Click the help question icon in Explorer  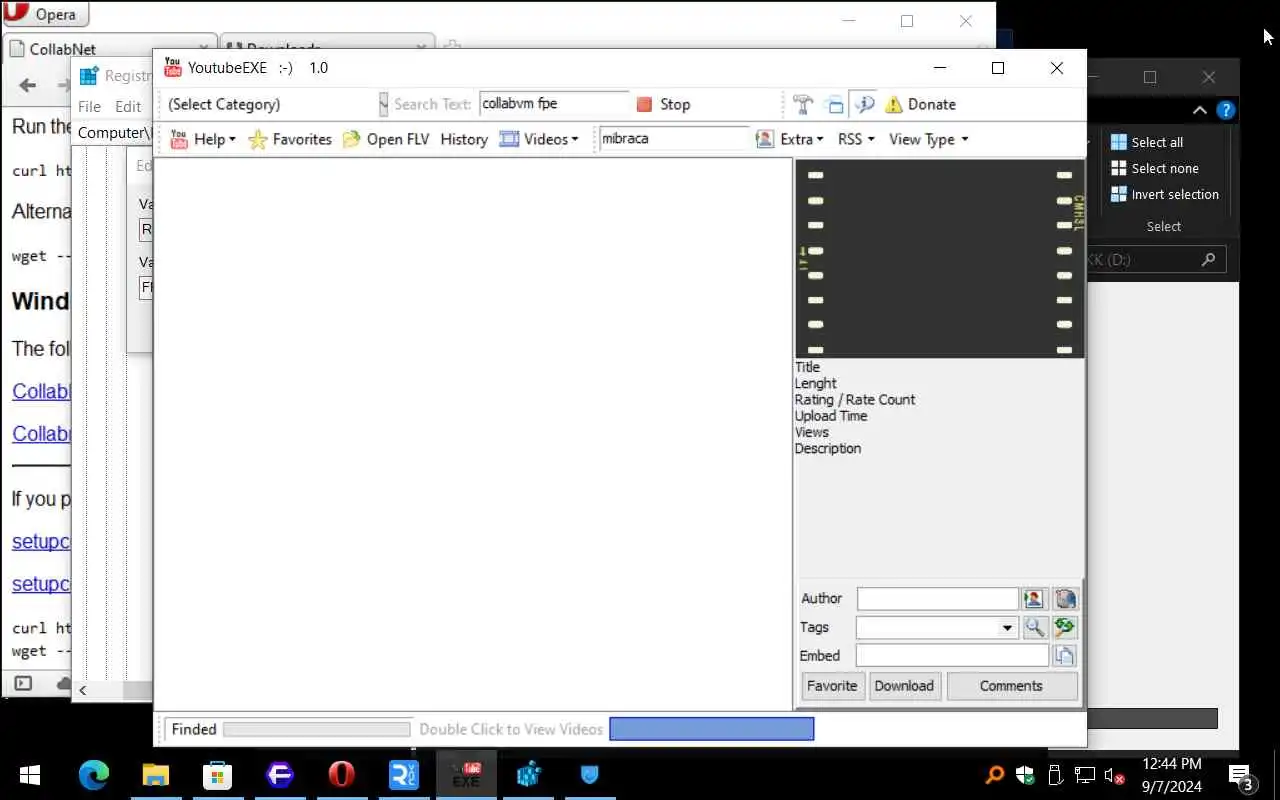pos(1225,110)
